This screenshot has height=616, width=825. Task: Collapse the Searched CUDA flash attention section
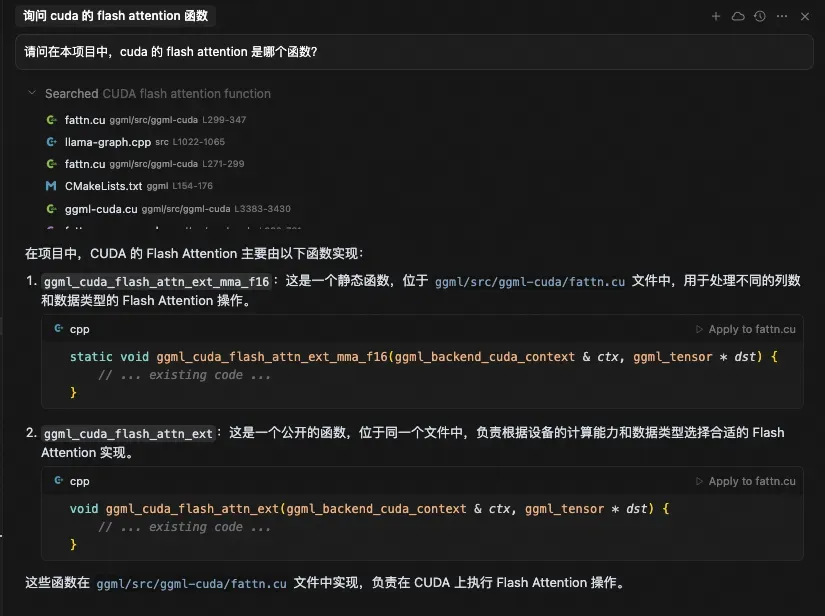[30, 93]
